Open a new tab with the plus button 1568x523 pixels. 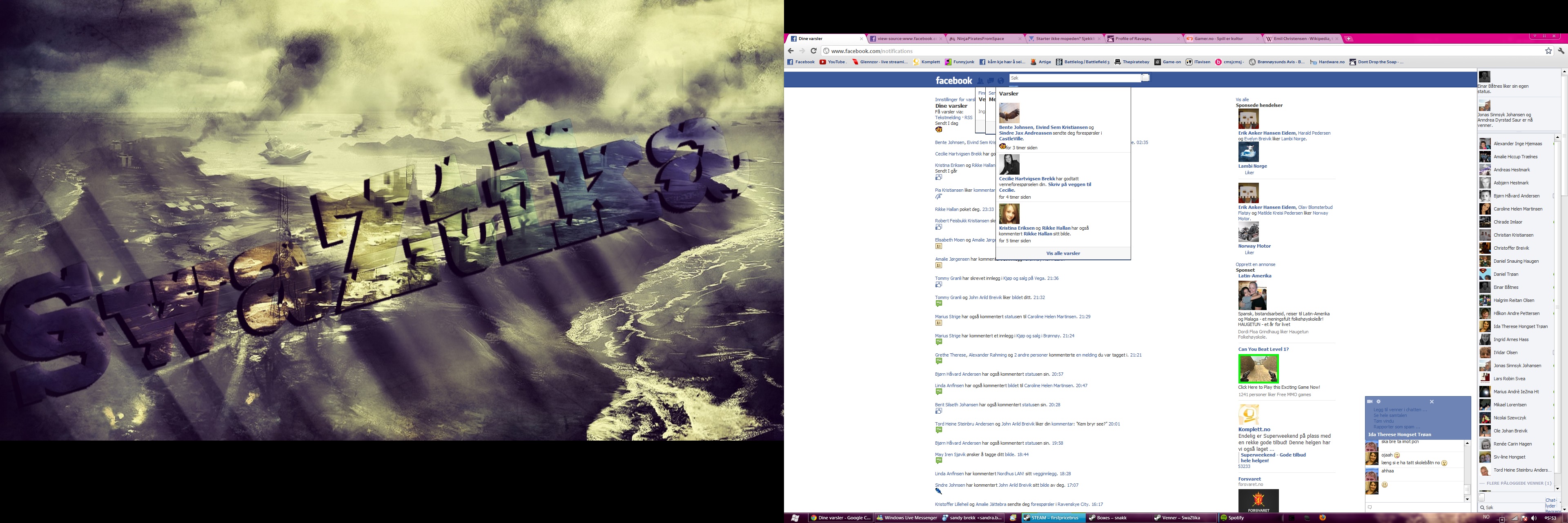tap(1348, 39)
